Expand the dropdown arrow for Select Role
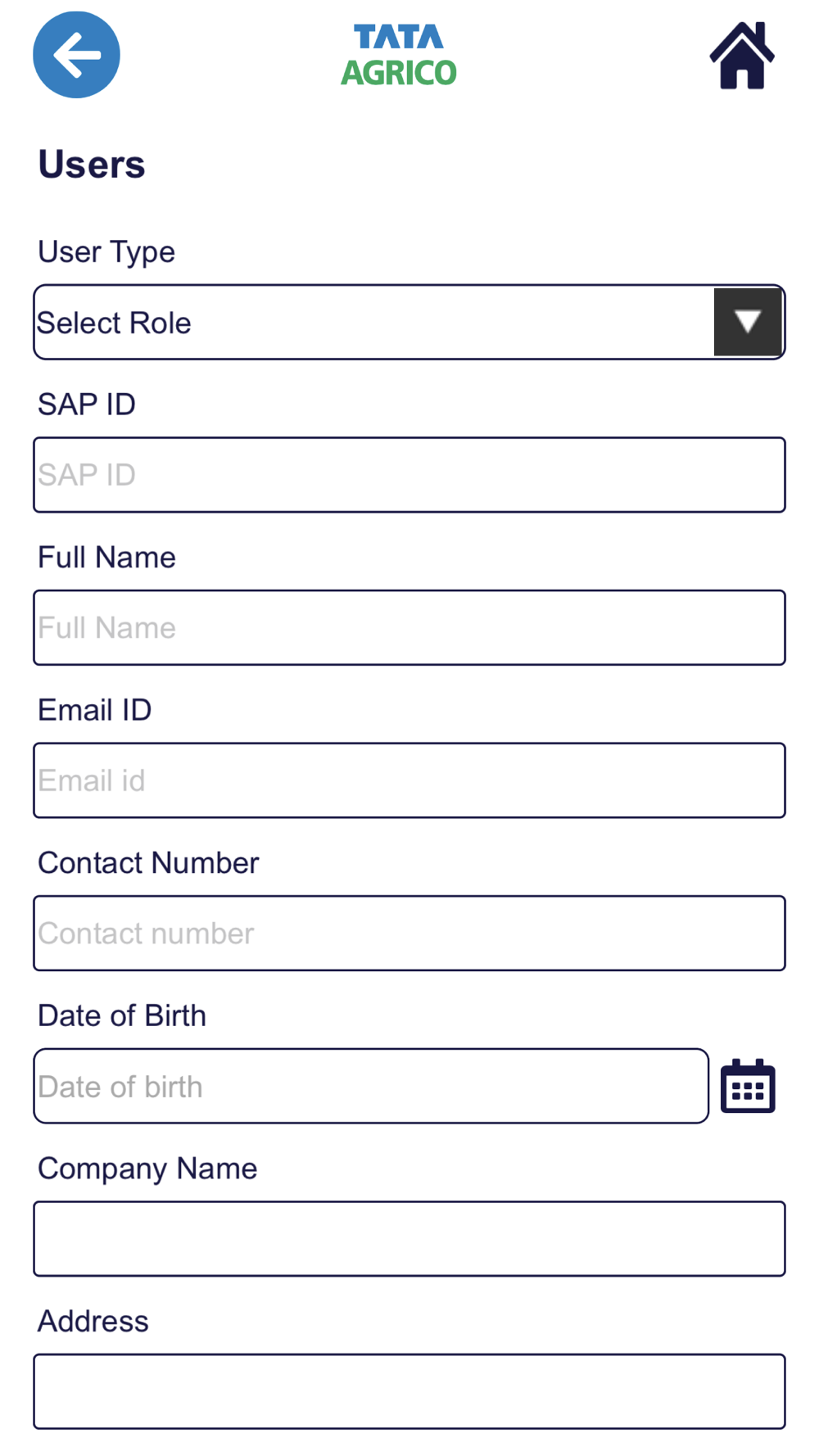Image resolution: width=819 pixels, height=1456 pixels. (748, 322)
